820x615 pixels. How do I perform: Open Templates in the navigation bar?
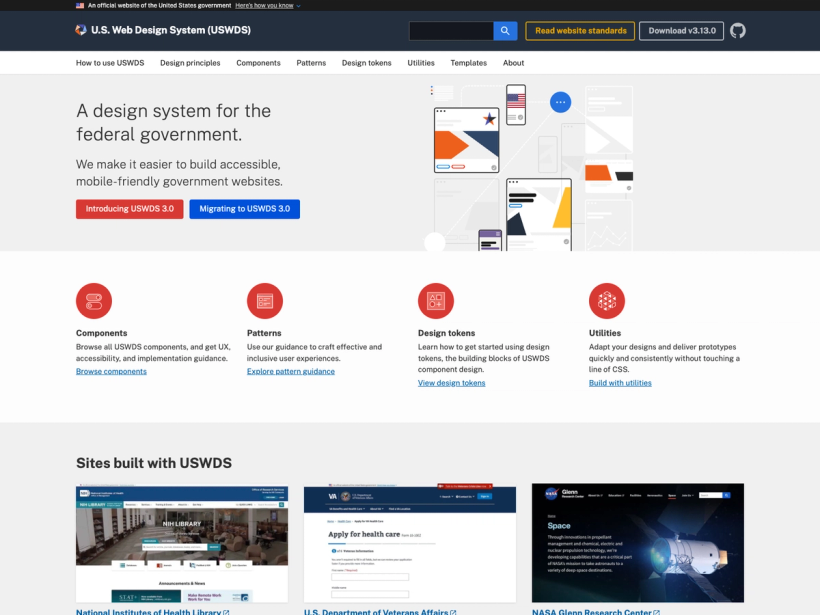click(469, 63)
